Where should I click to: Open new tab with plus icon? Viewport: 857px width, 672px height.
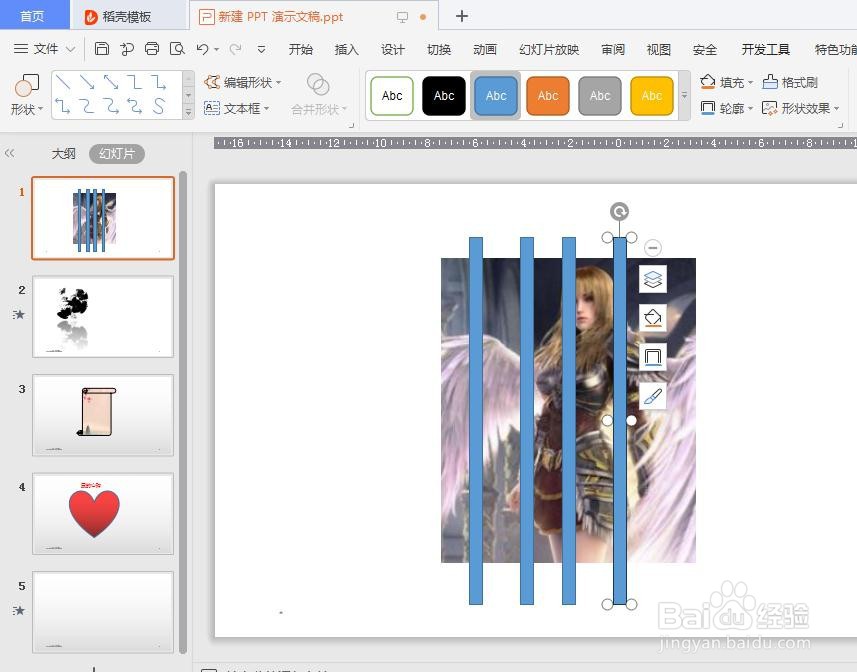[x=462, y=16]
